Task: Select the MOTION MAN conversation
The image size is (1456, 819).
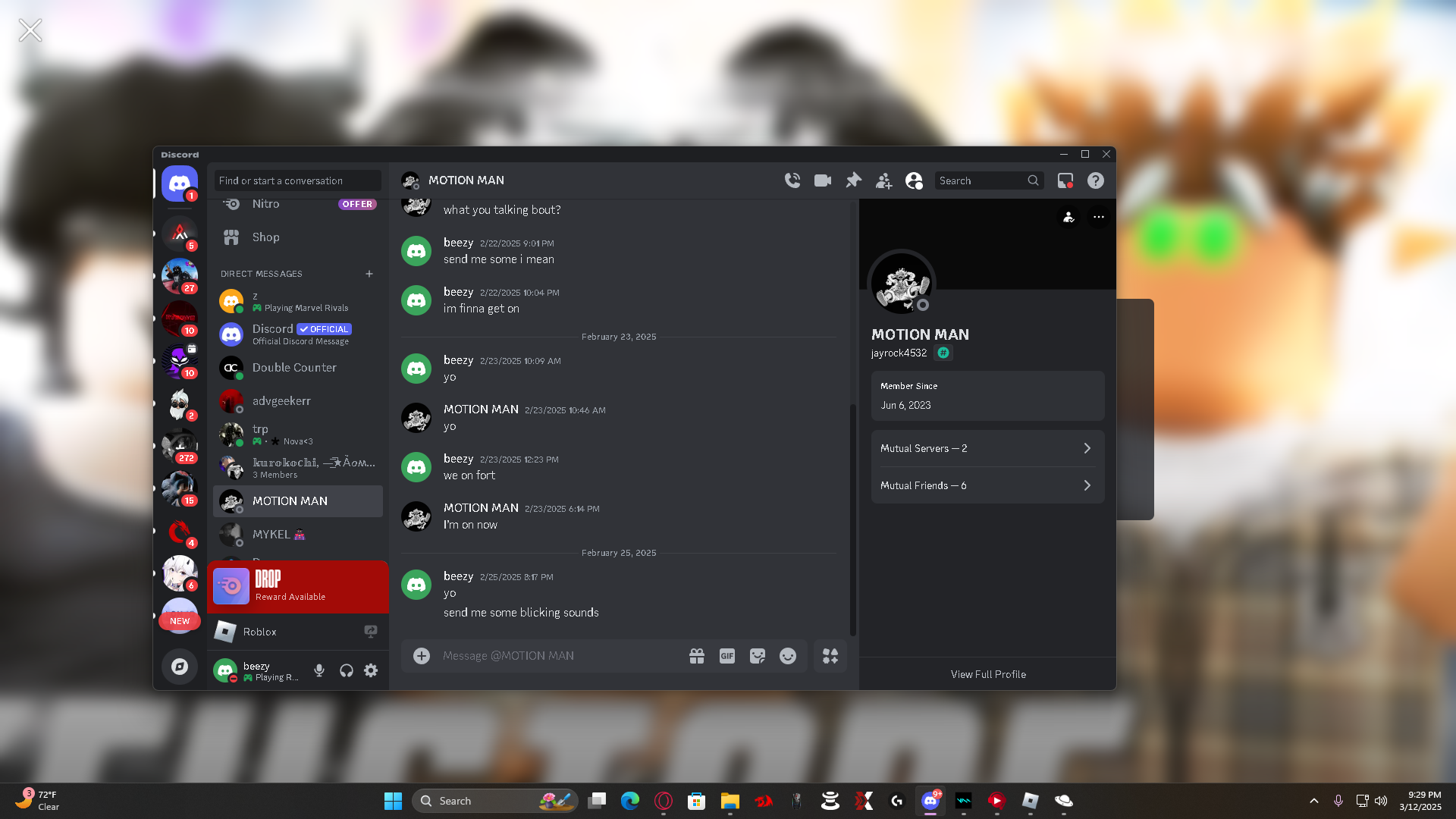Action: (298, 501)
